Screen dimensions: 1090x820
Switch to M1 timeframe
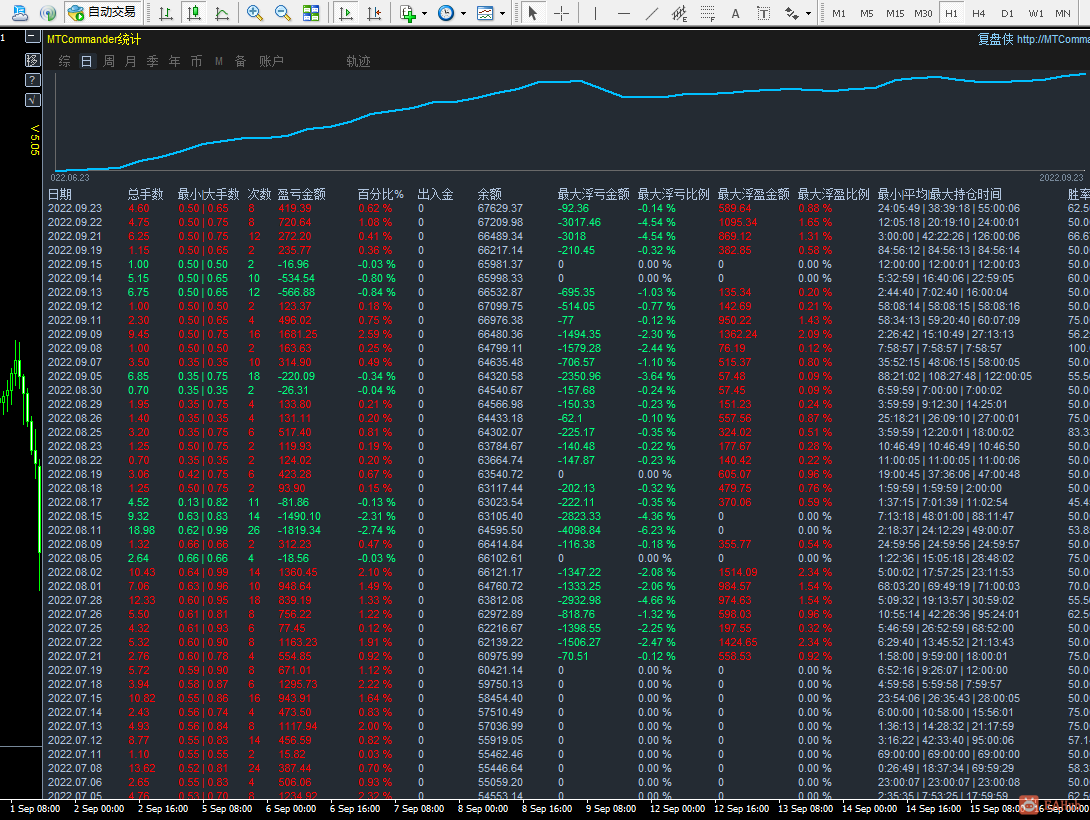click(x=839, y=13)
